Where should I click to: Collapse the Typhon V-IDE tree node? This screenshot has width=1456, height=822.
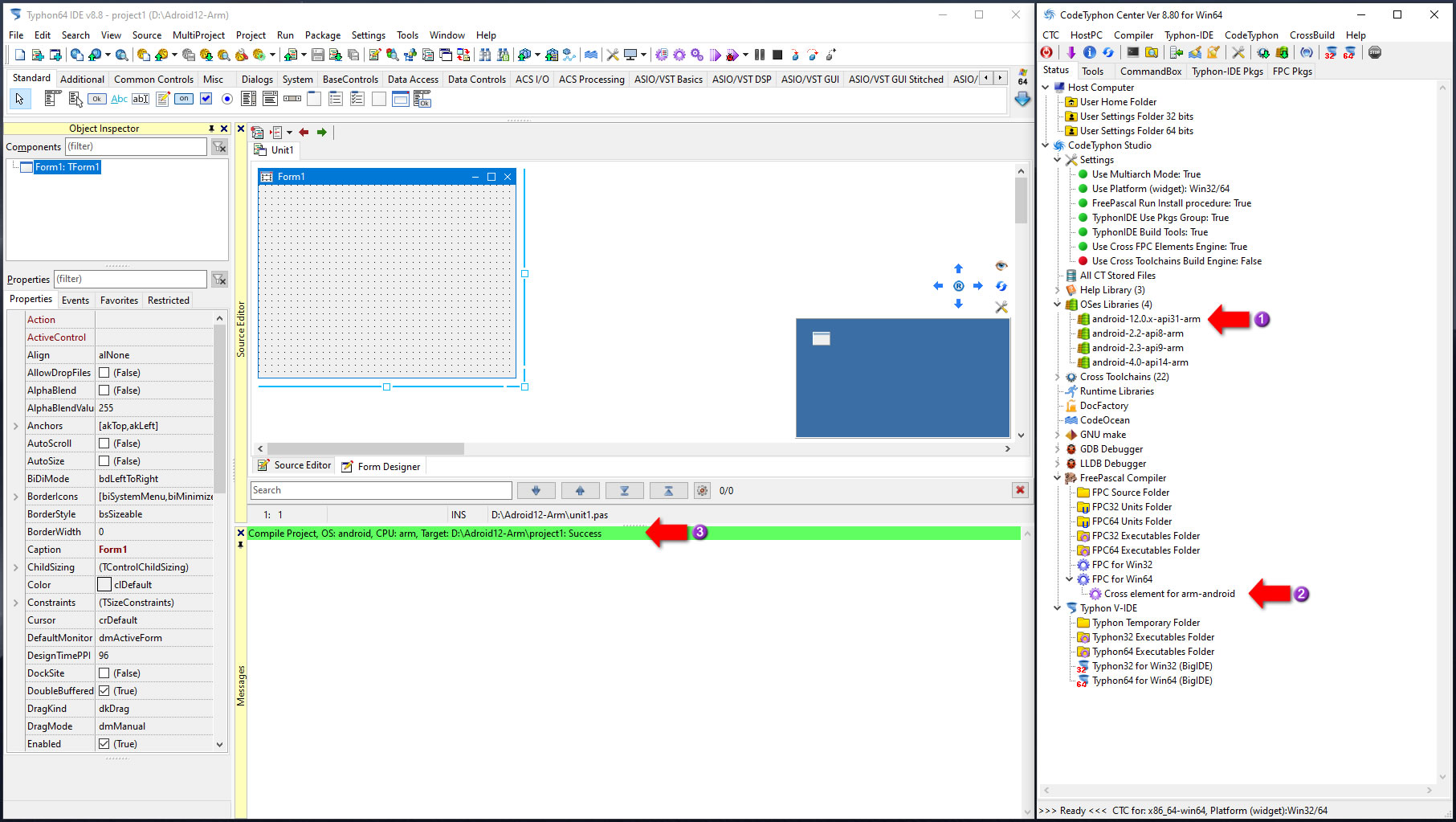tap(1057, 608)
